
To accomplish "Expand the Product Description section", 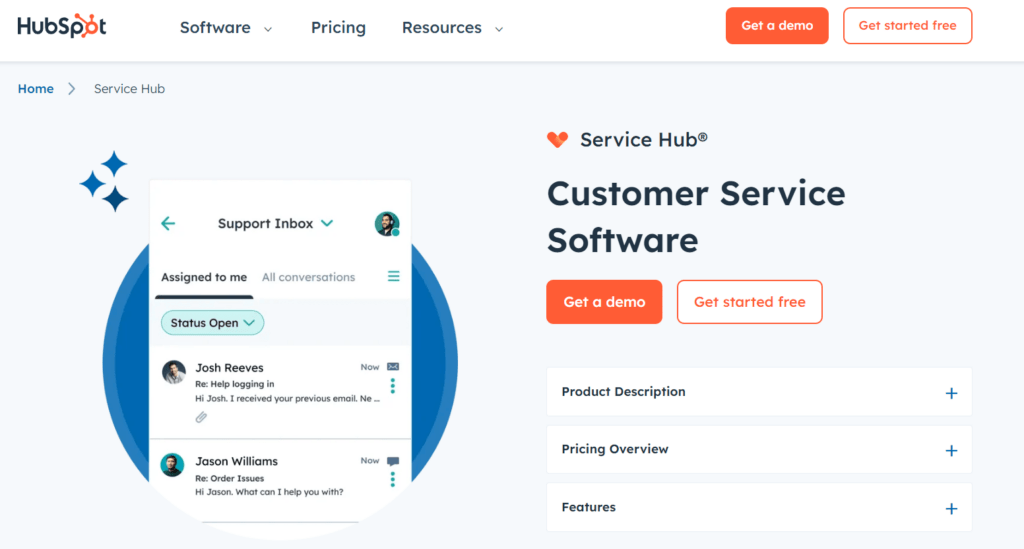I will click(759, 392).
